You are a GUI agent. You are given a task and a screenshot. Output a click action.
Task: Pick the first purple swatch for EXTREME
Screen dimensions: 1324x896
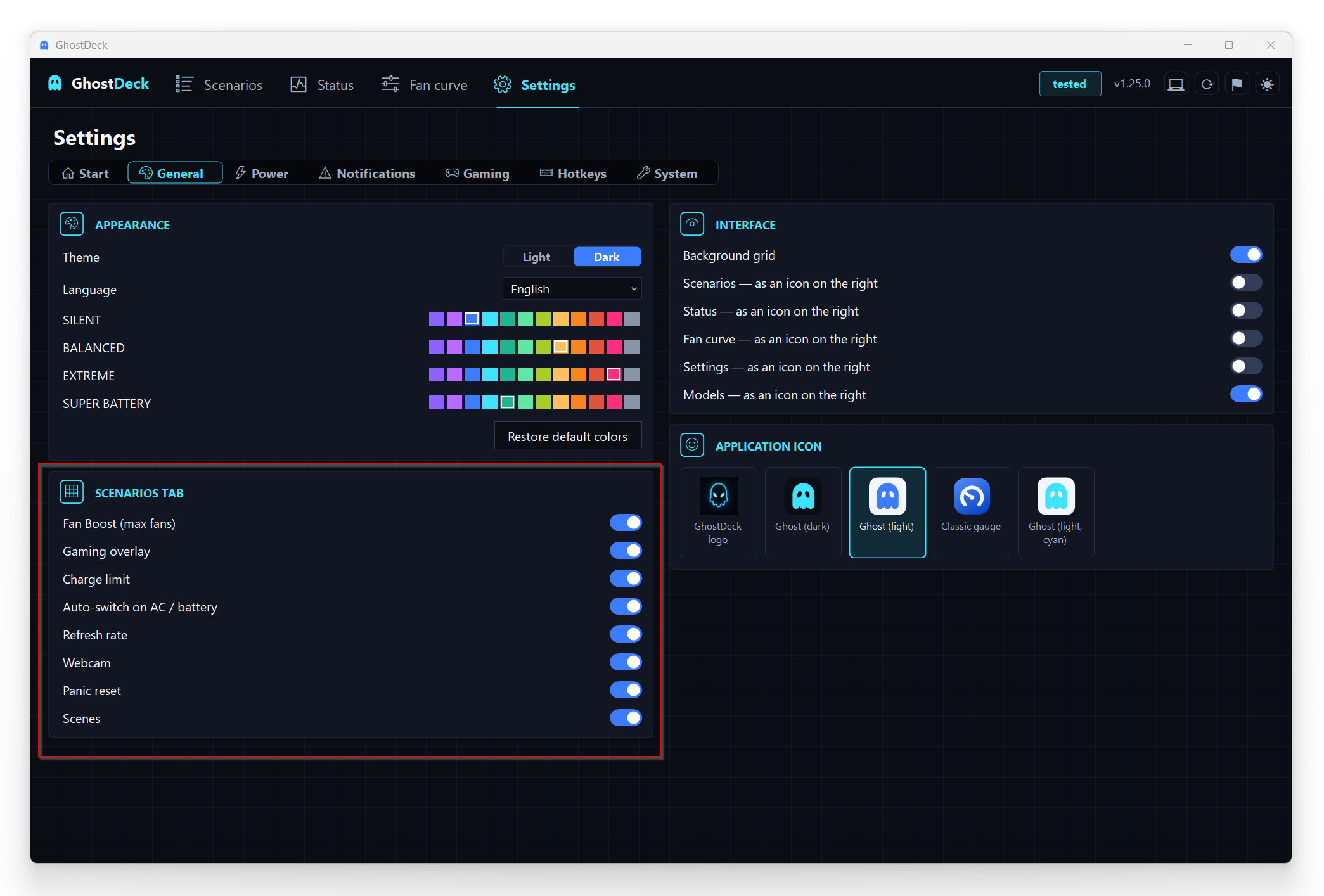437,374
